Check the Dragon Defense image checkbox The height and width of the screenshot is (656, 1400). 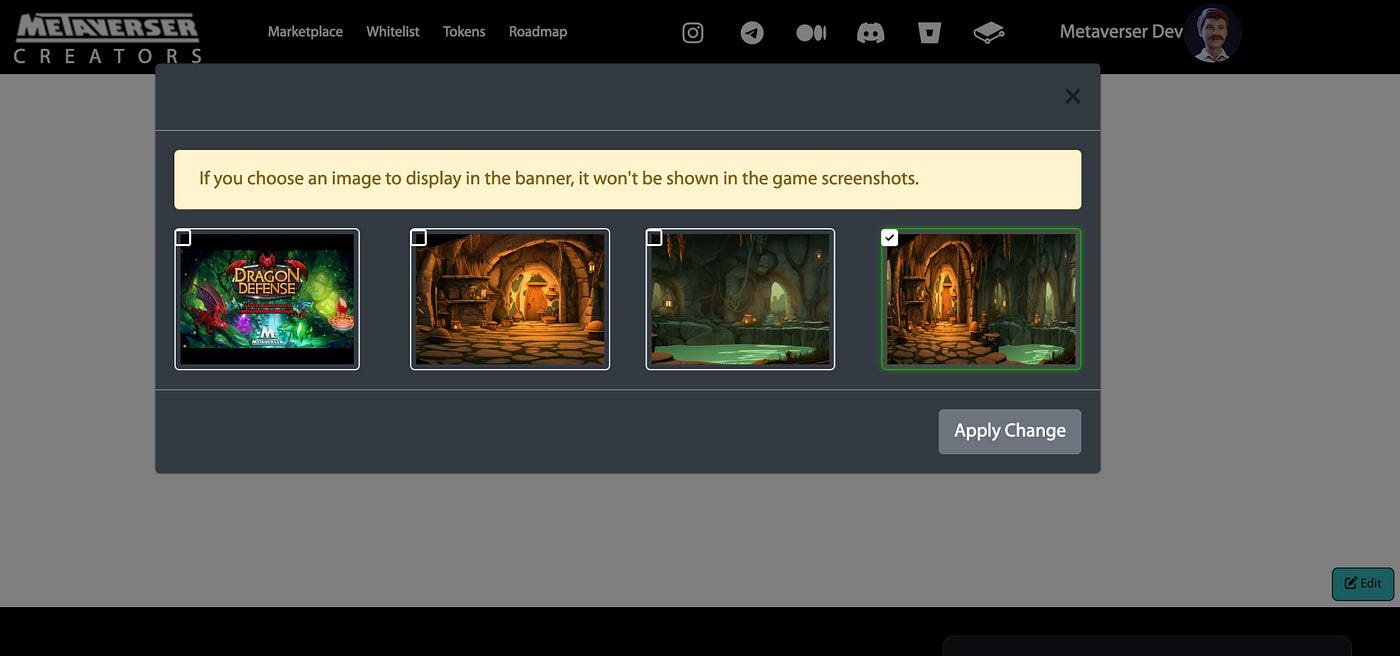(x=183, y=238)
